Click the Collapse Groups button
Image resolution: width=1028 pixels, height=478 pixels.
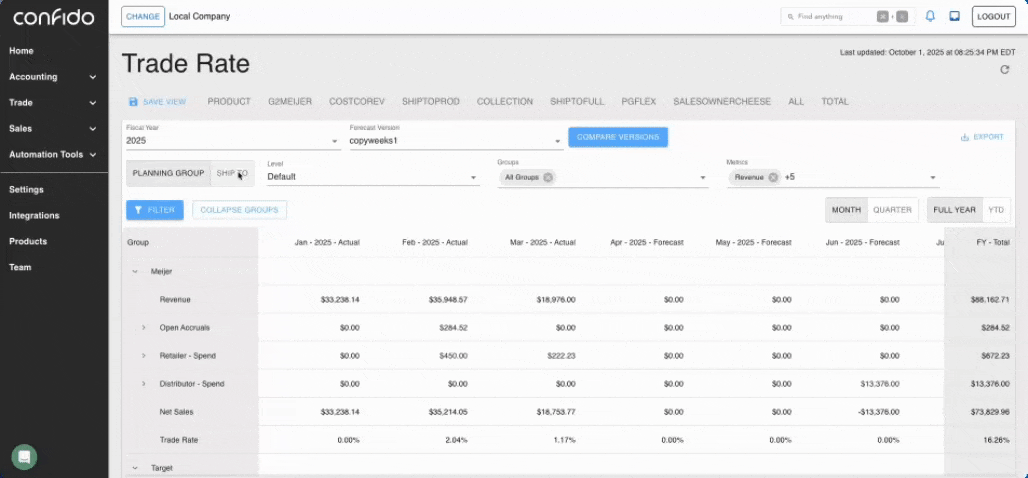(x=240, y=210)
